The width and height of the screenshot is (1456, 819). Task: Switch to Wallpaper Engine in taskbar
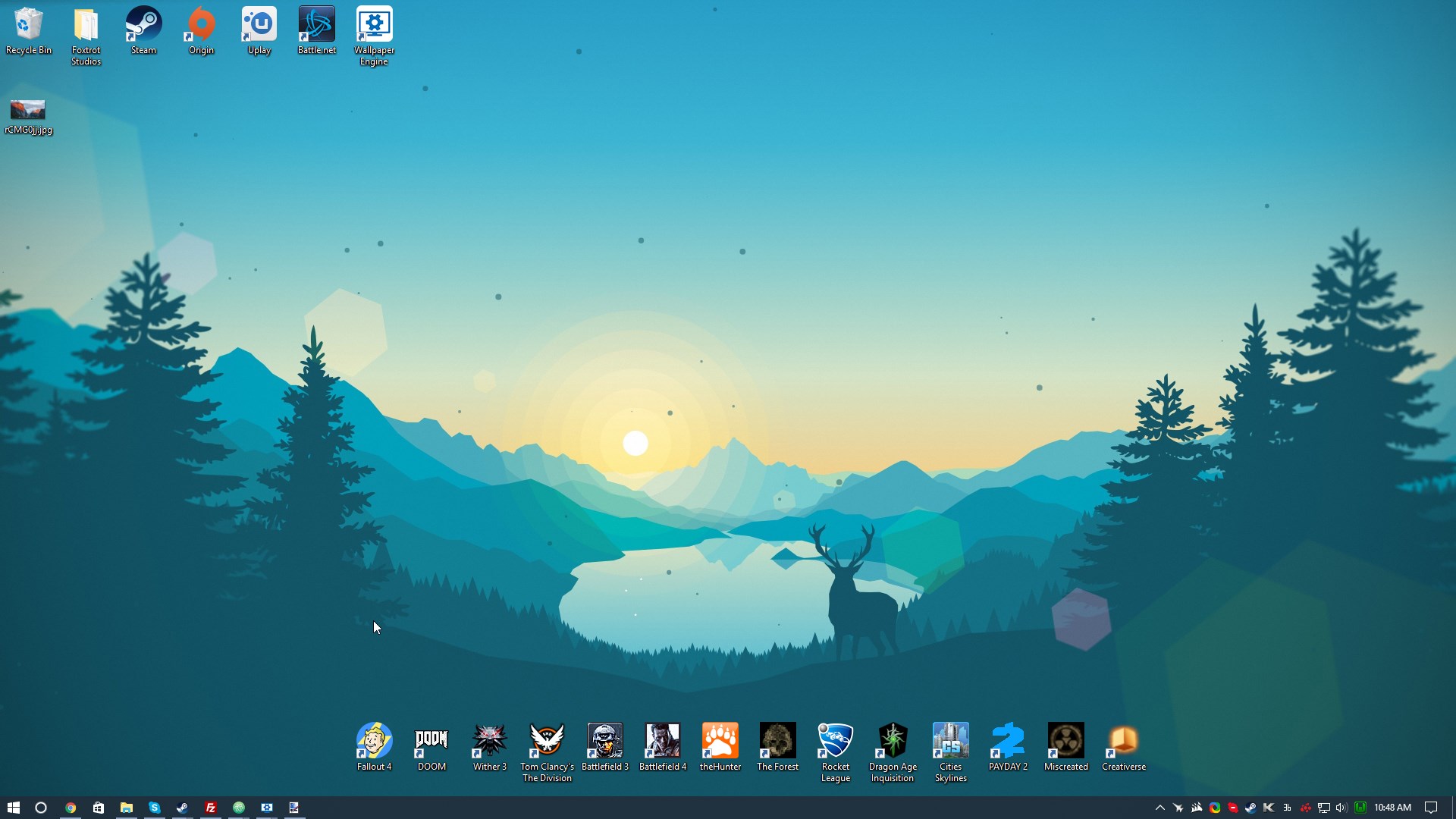pos(267,808)
